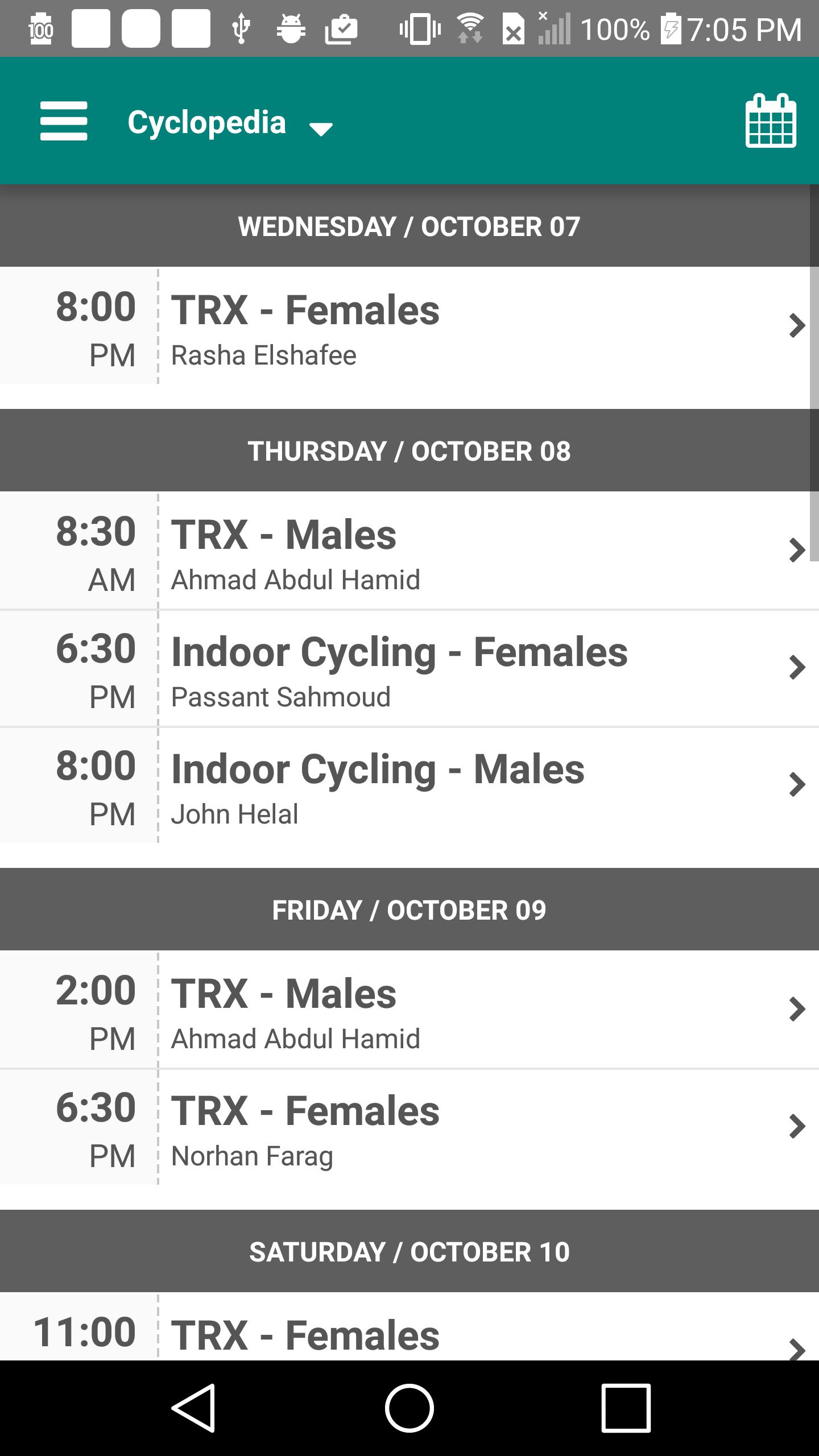The width and height of the screenshot is (819, 1456).
Task: Tap the Thursday / October 08 header
Action: pos(409,451)
